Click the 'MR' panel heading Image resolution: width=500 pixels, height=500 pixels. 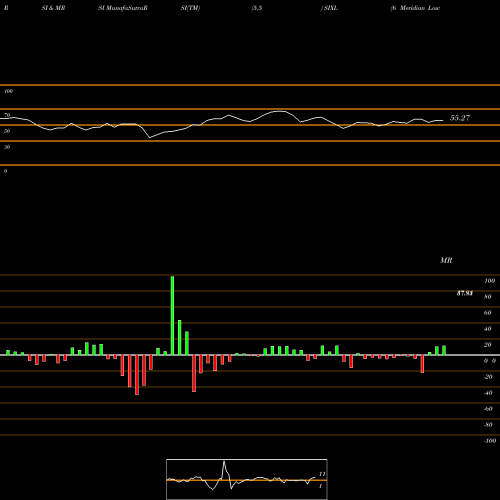(x=446, y=260)
